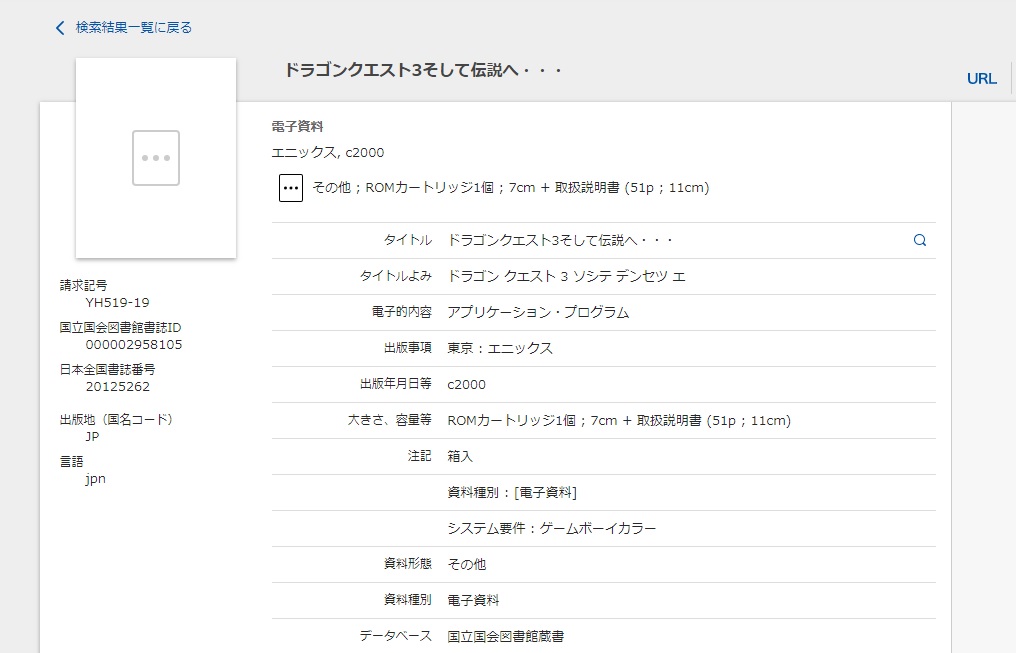Click the back chevron arrow icon
Screen dimensions: 1016x653
60,28
